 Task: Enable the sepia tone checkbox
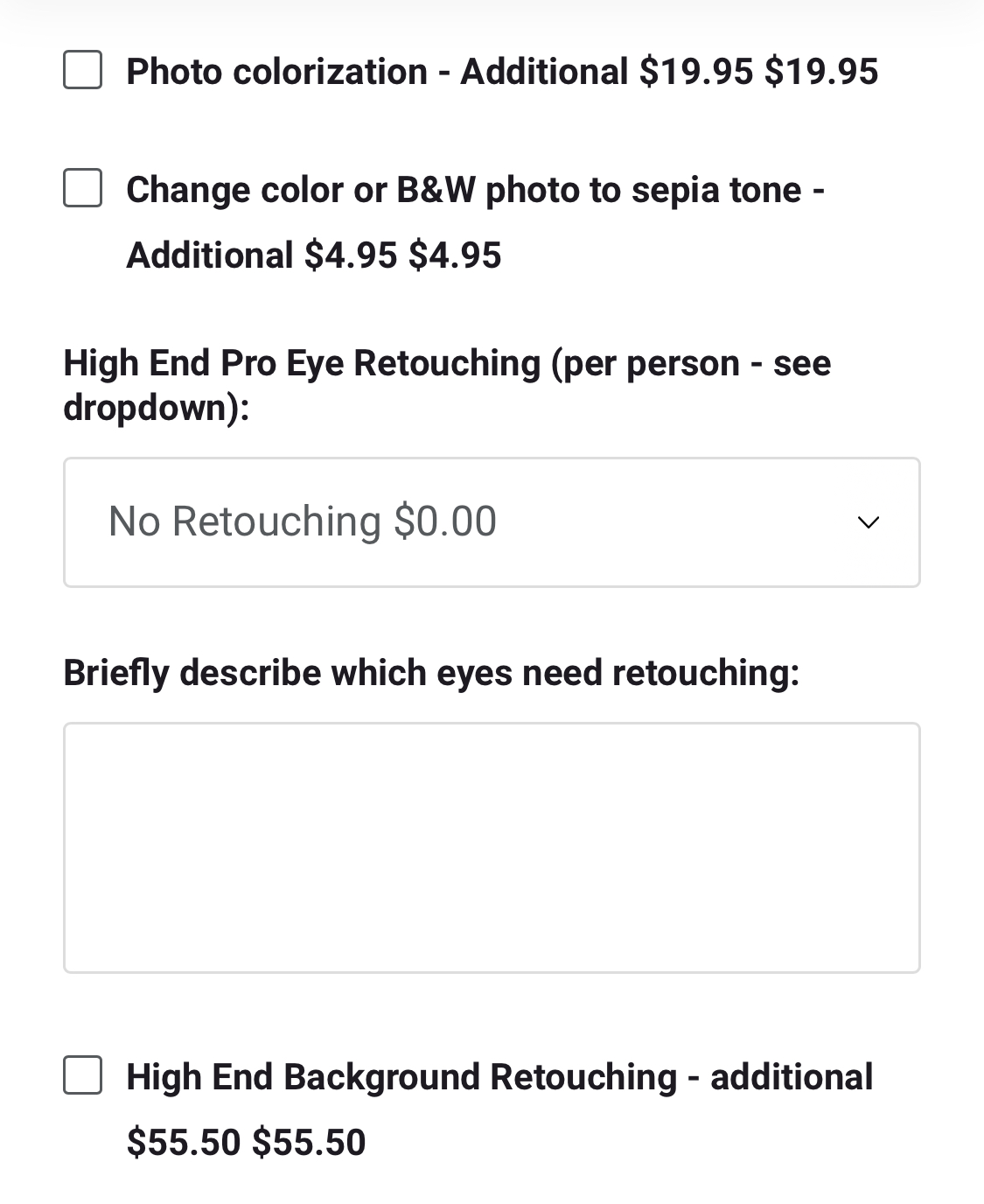(x=82, y=188)
